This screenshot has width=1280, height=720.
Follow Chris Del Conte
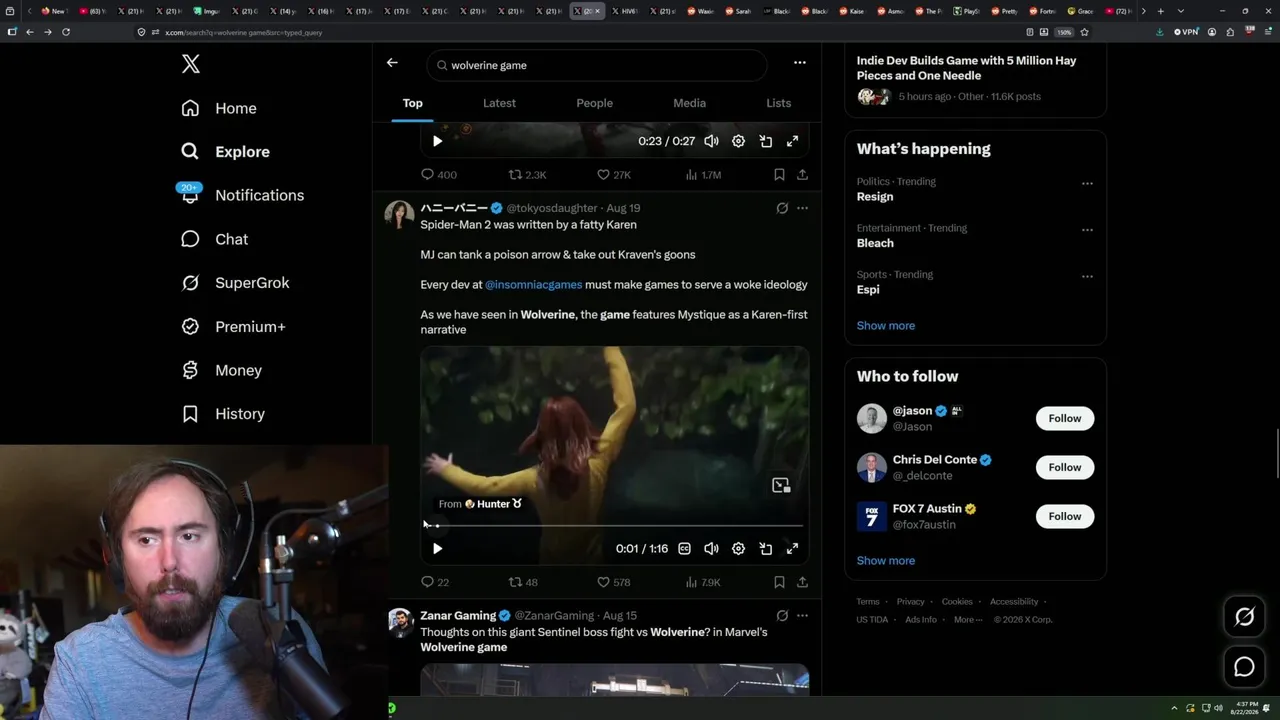coord(1065,467)
